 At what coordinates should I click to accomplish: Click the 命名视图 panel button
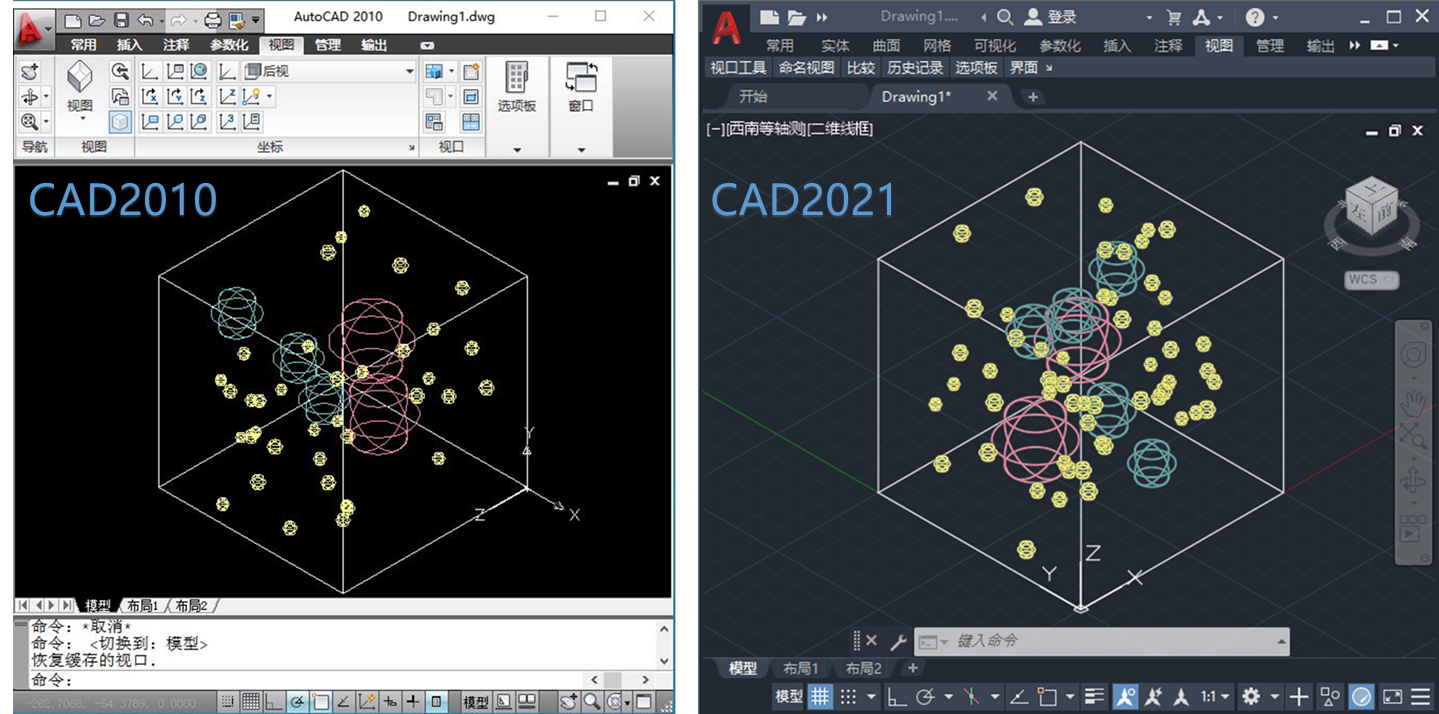click(x=806, y=68)
